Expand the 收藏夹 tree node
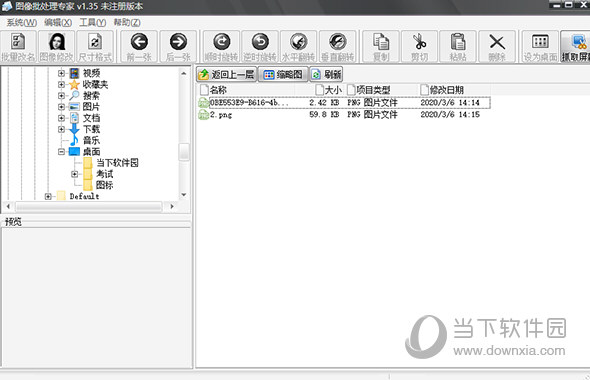Screen dimensions: 590x380 tap(61, 84)
